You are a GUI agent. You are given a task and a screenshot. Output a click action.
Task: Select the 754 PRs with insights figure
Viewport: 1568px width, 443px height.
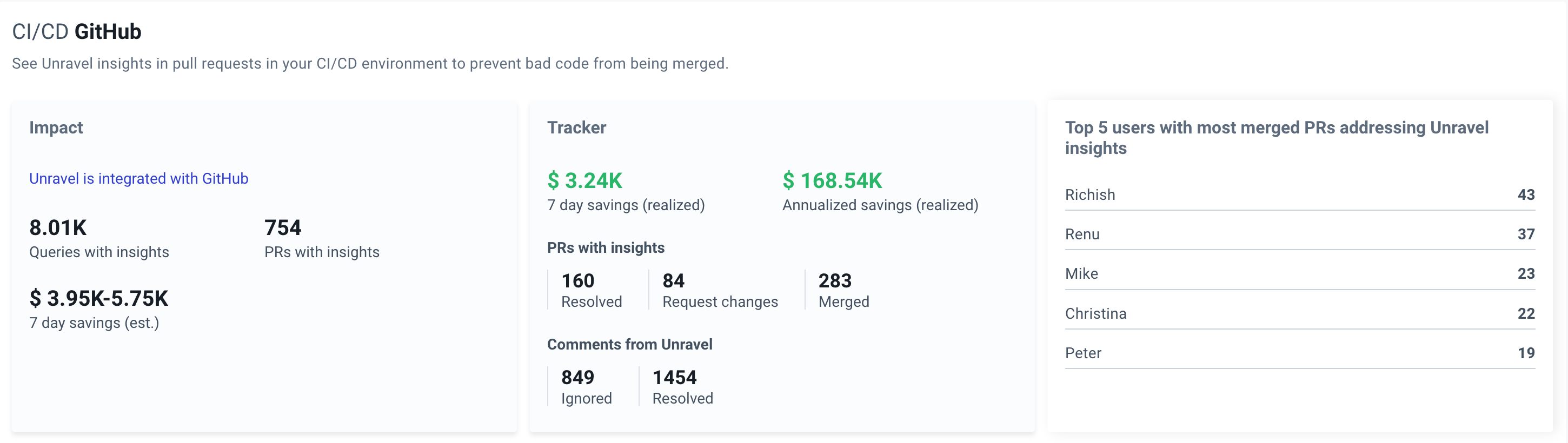[282, 227]
